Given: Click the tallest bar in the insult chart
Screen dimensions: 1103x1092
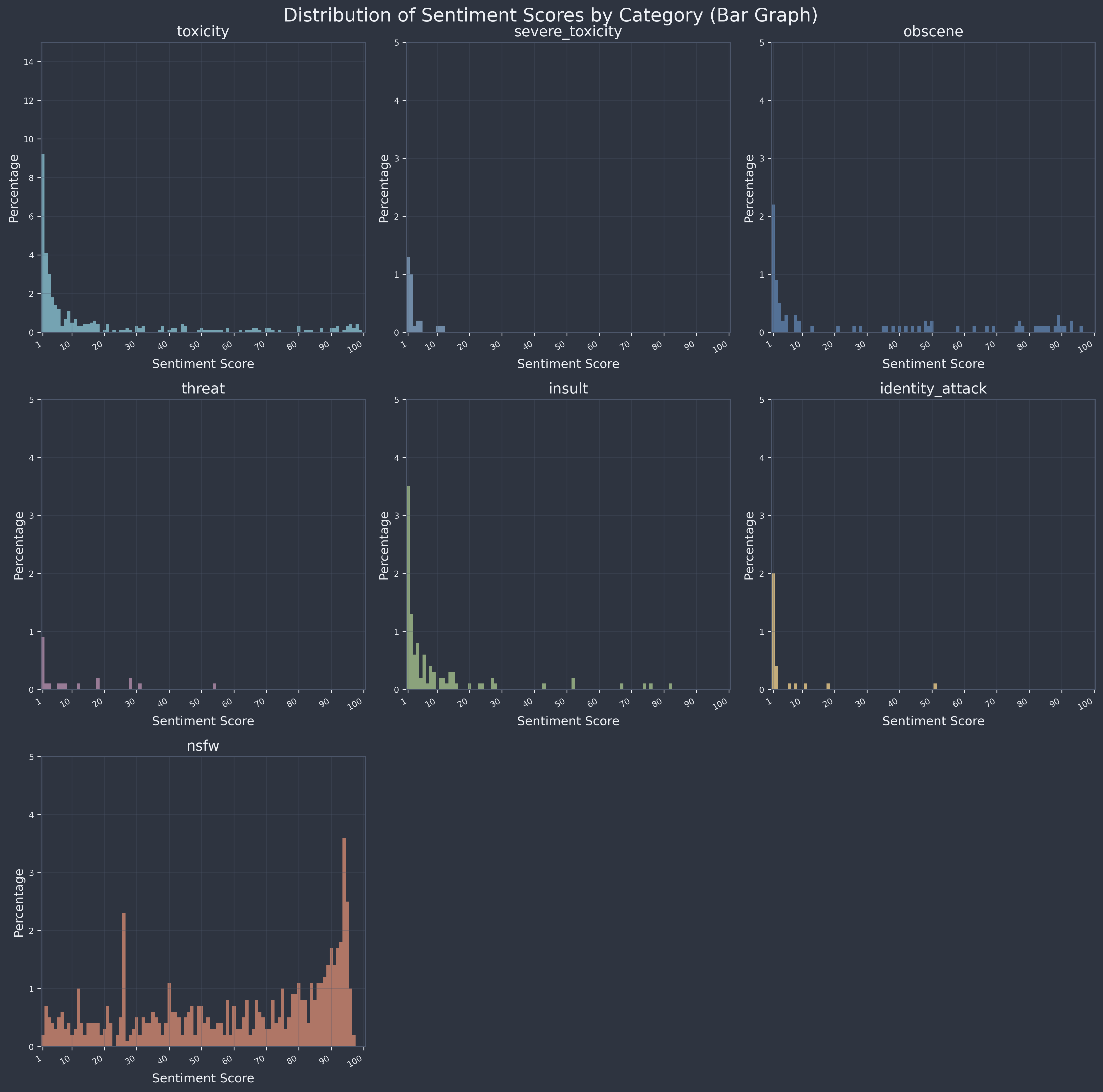Looking at the screenshot, I should [x=408, y=588].
